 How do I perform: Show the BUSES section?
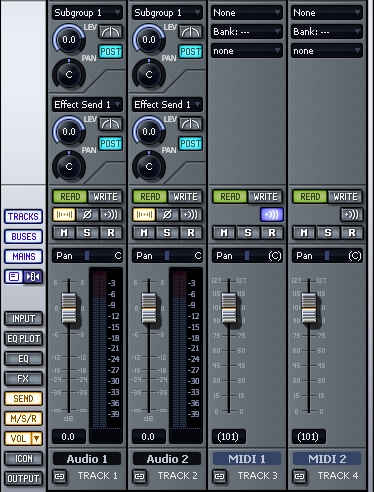pyautogui.click(x=23, y=237)
